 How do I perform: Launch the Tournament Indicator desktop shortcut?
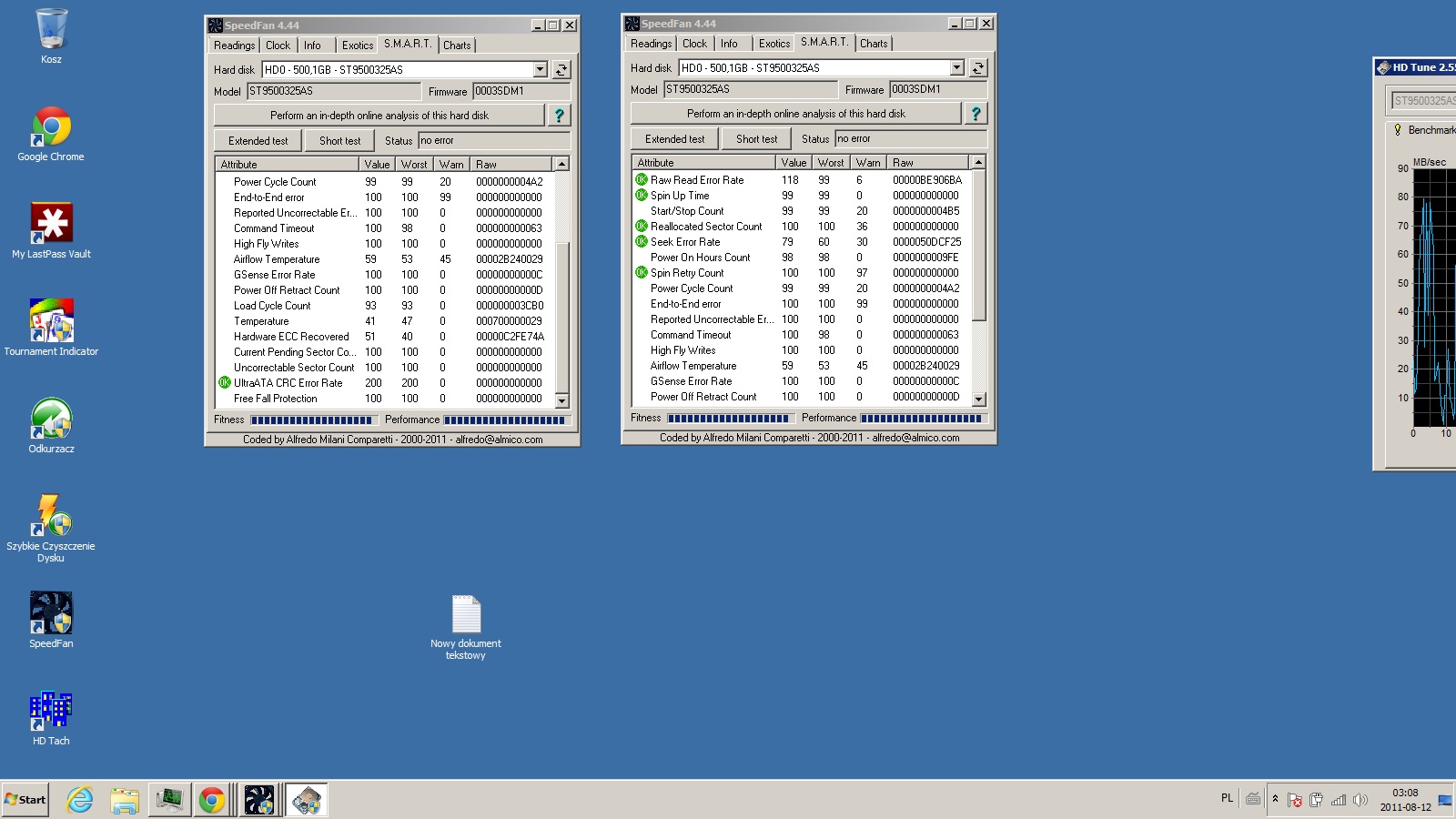pos(51,329)
